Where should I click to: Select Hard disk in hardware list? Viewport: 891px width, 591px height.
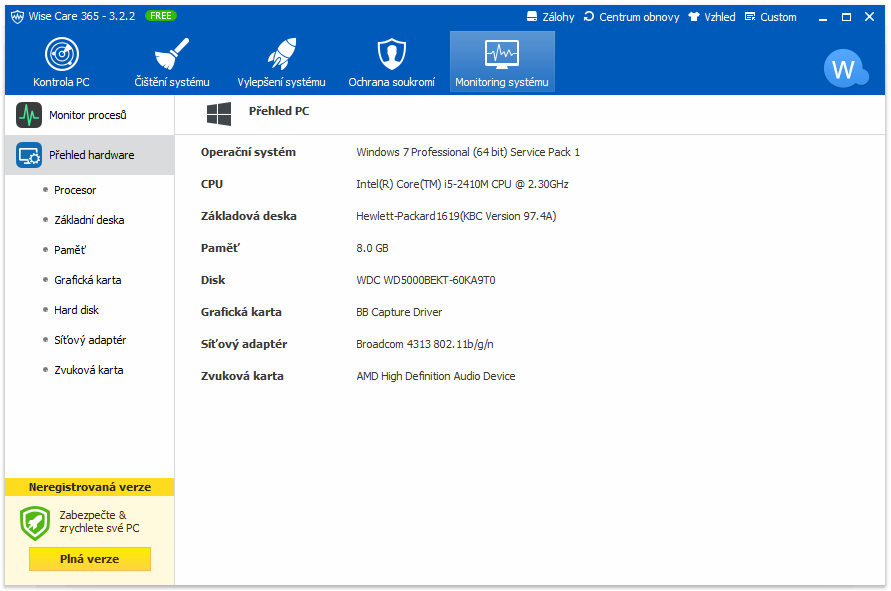pos(76,310)
